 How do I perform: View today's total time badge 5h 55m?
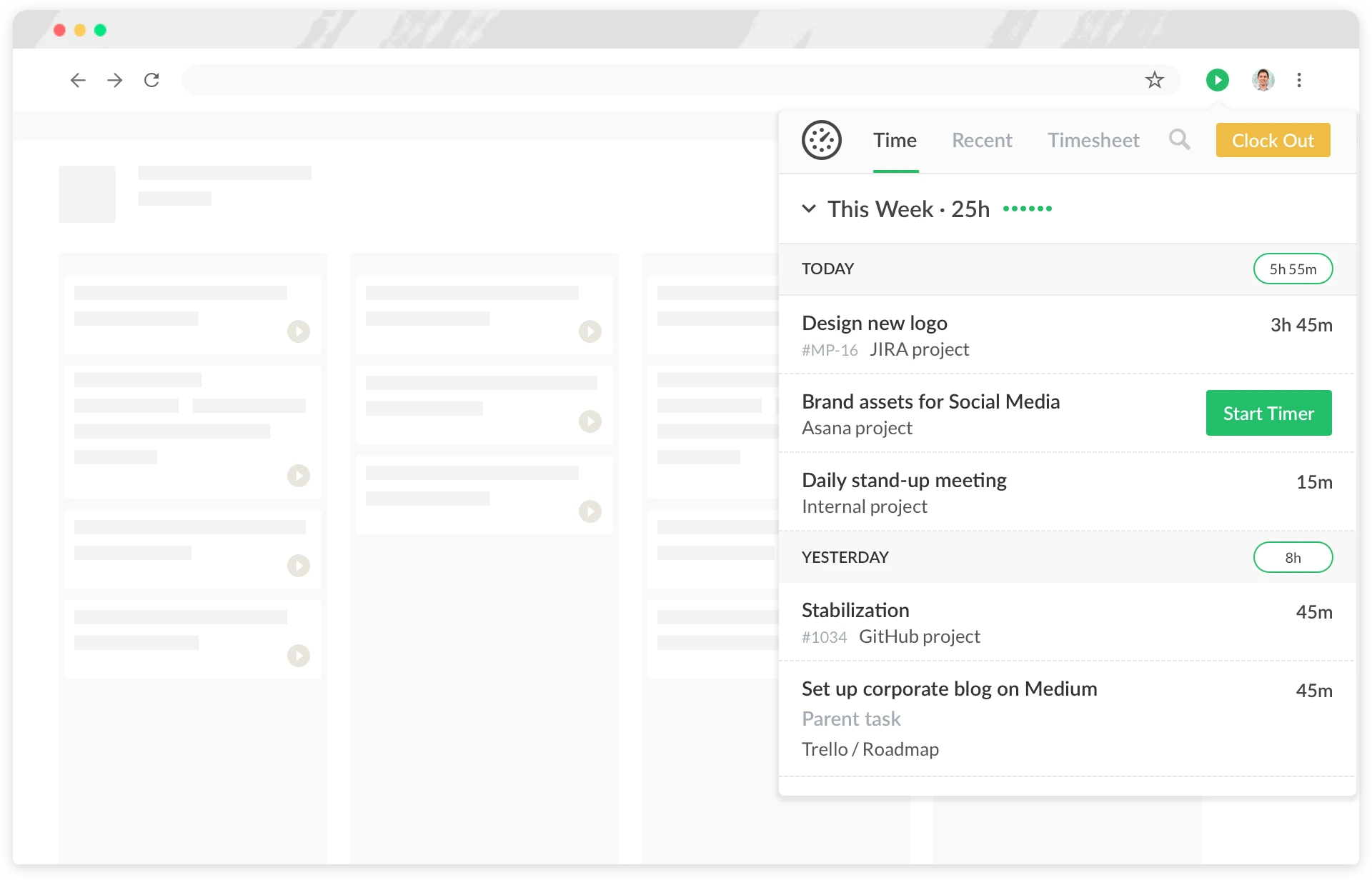point(1291,268)
